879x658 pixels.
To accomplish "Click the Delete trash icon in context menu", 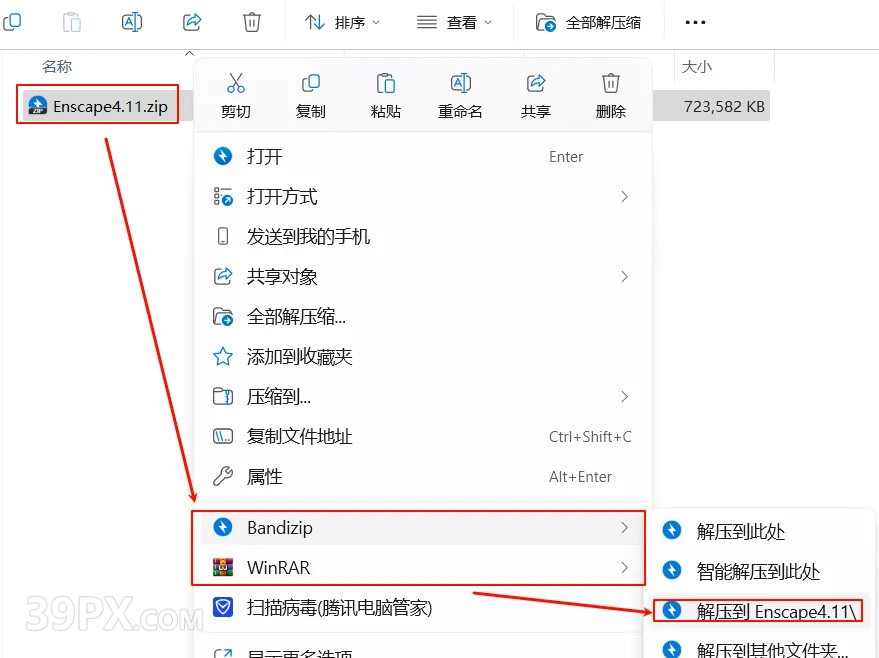I will click(610, 84).
